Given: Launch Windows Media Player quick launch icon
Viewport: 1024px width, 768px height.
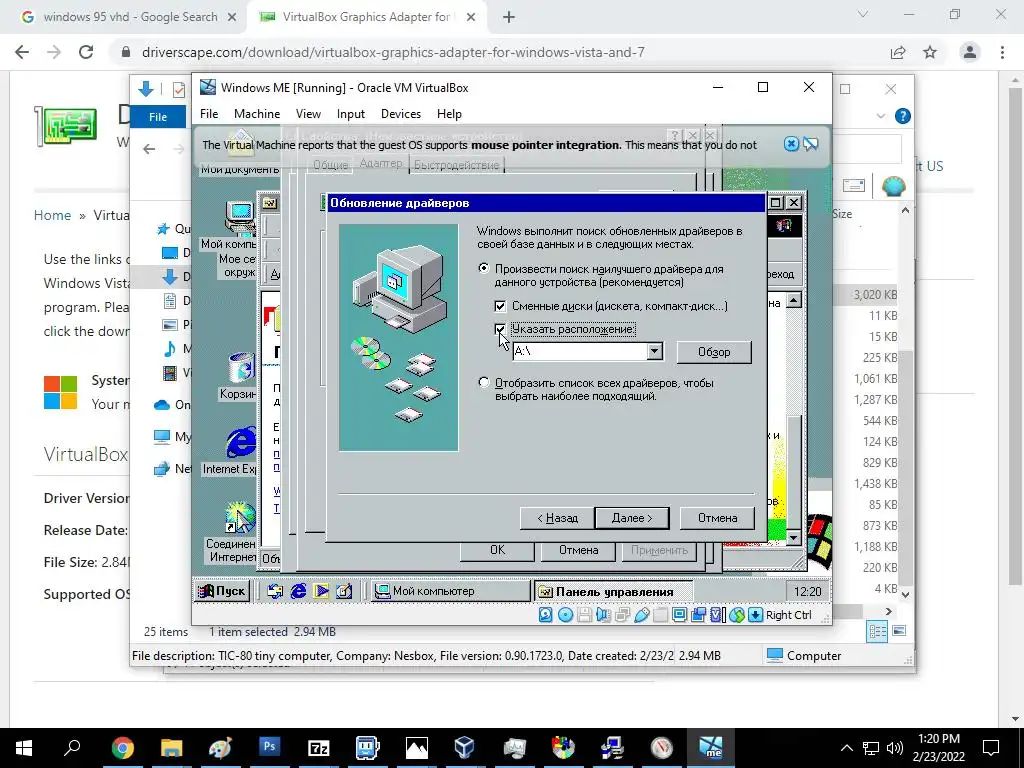Looking at the screenshot, I should coord(321,591).
